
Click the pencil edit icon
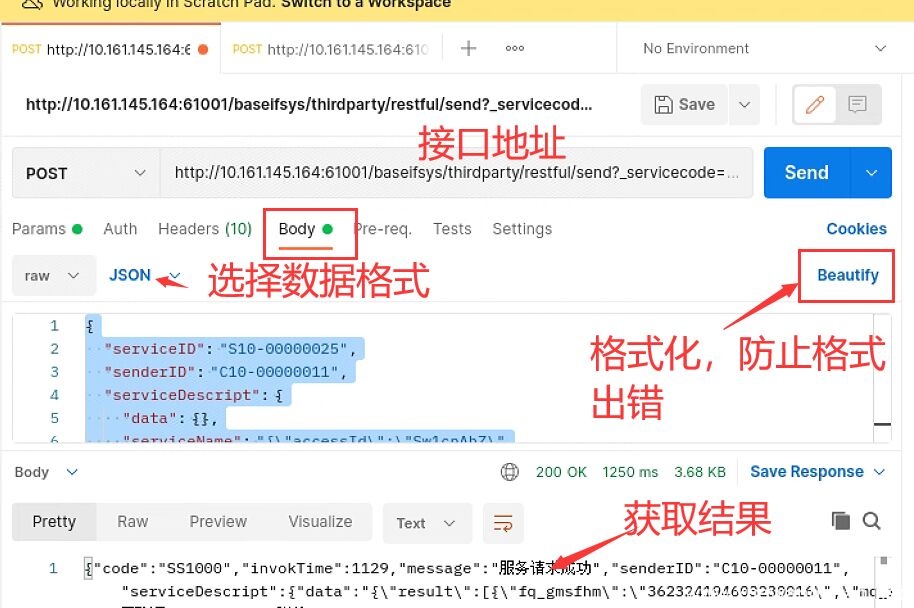click(x=815, y=104)
